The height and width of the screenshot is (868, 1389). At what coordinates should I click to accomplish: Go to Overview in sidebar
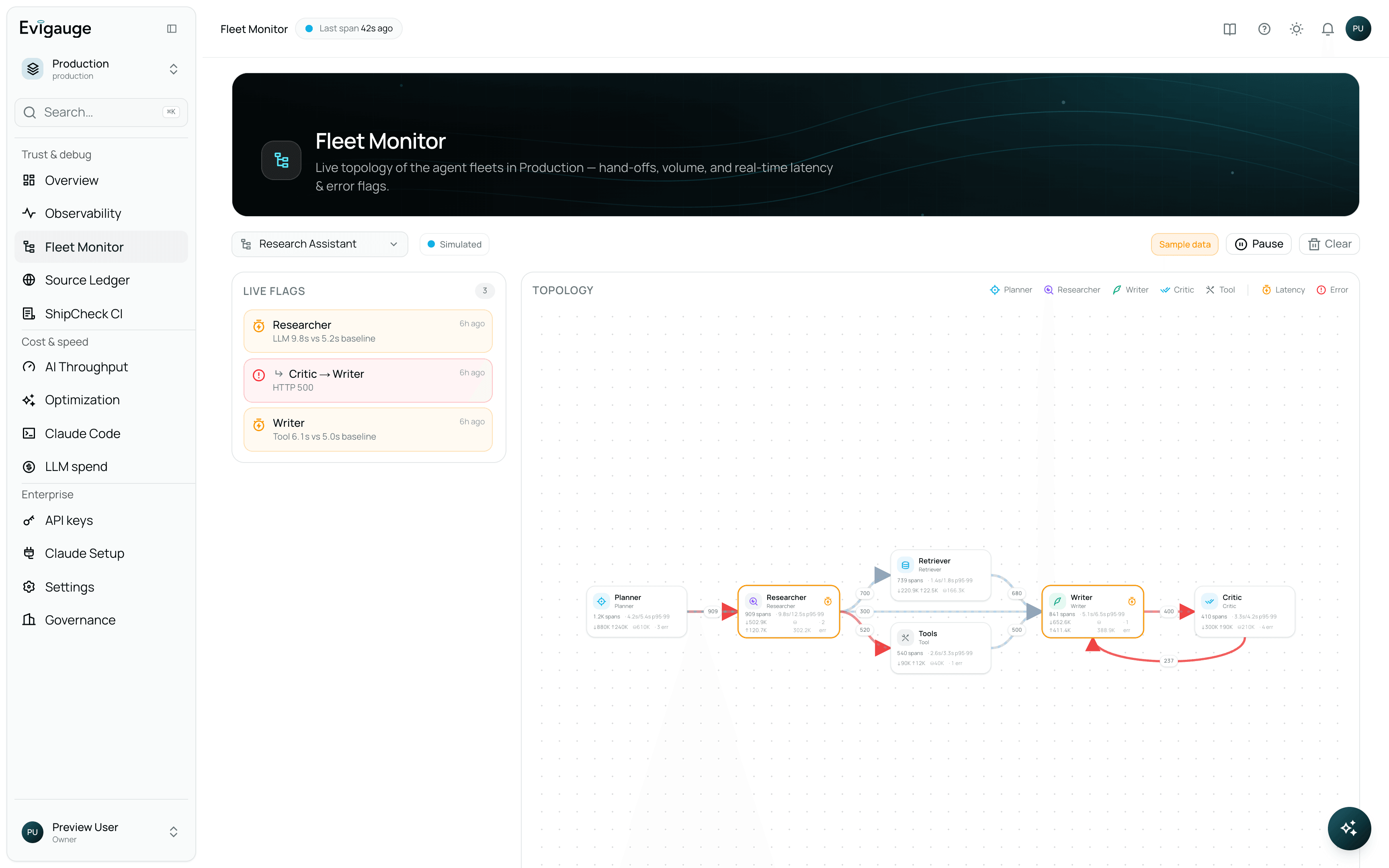[101, 180]
